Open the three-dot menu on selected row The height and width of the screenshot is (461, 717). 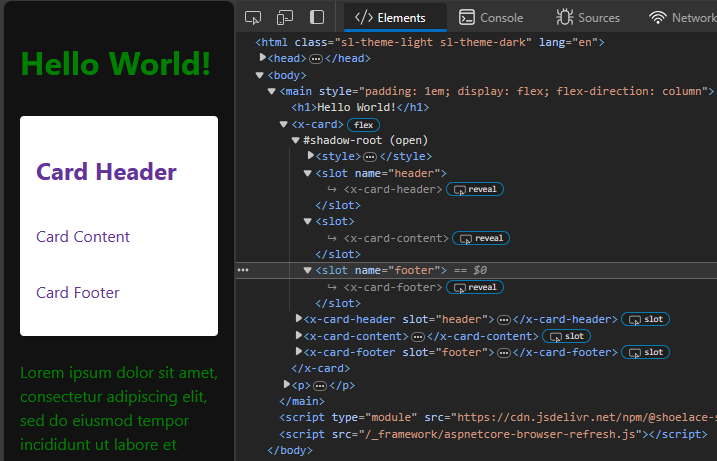pos(243,270)
